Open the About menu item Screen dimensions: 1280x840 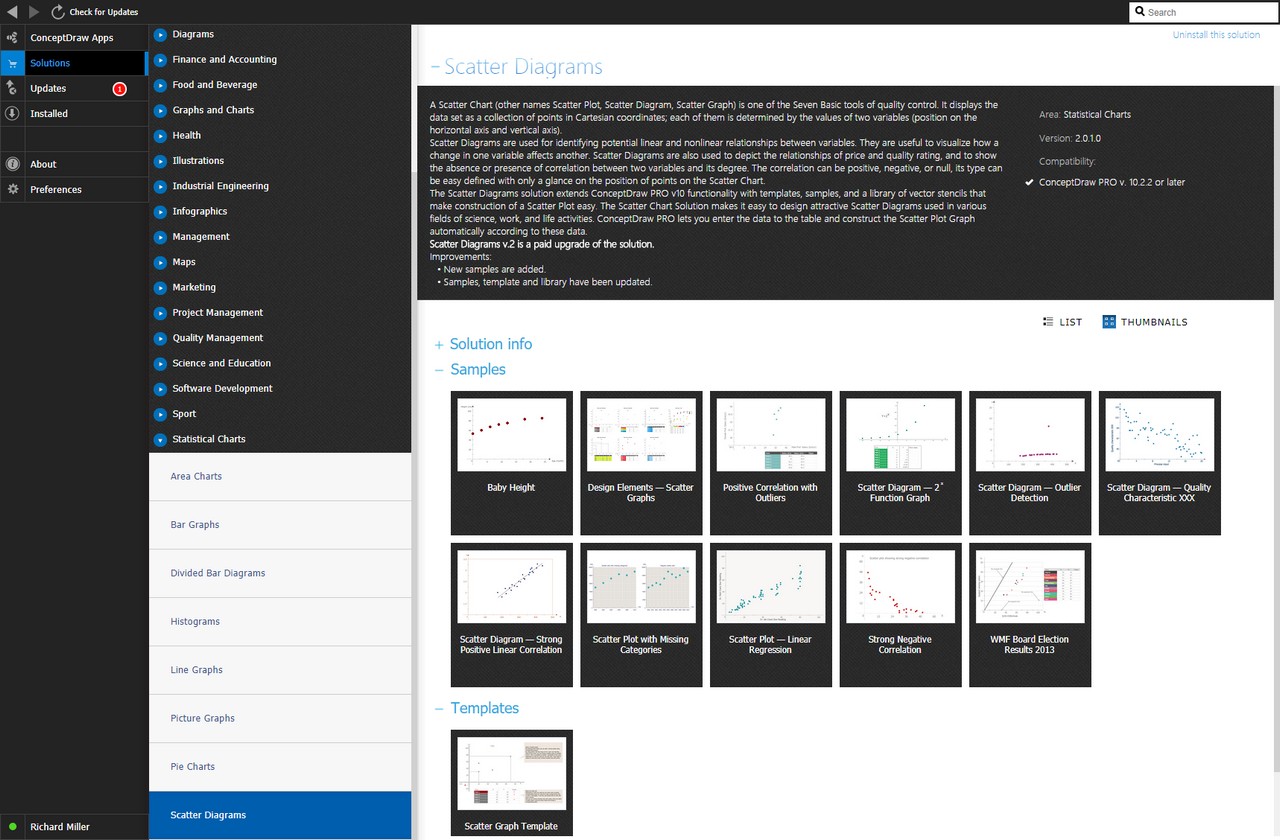tap(74, 164)
